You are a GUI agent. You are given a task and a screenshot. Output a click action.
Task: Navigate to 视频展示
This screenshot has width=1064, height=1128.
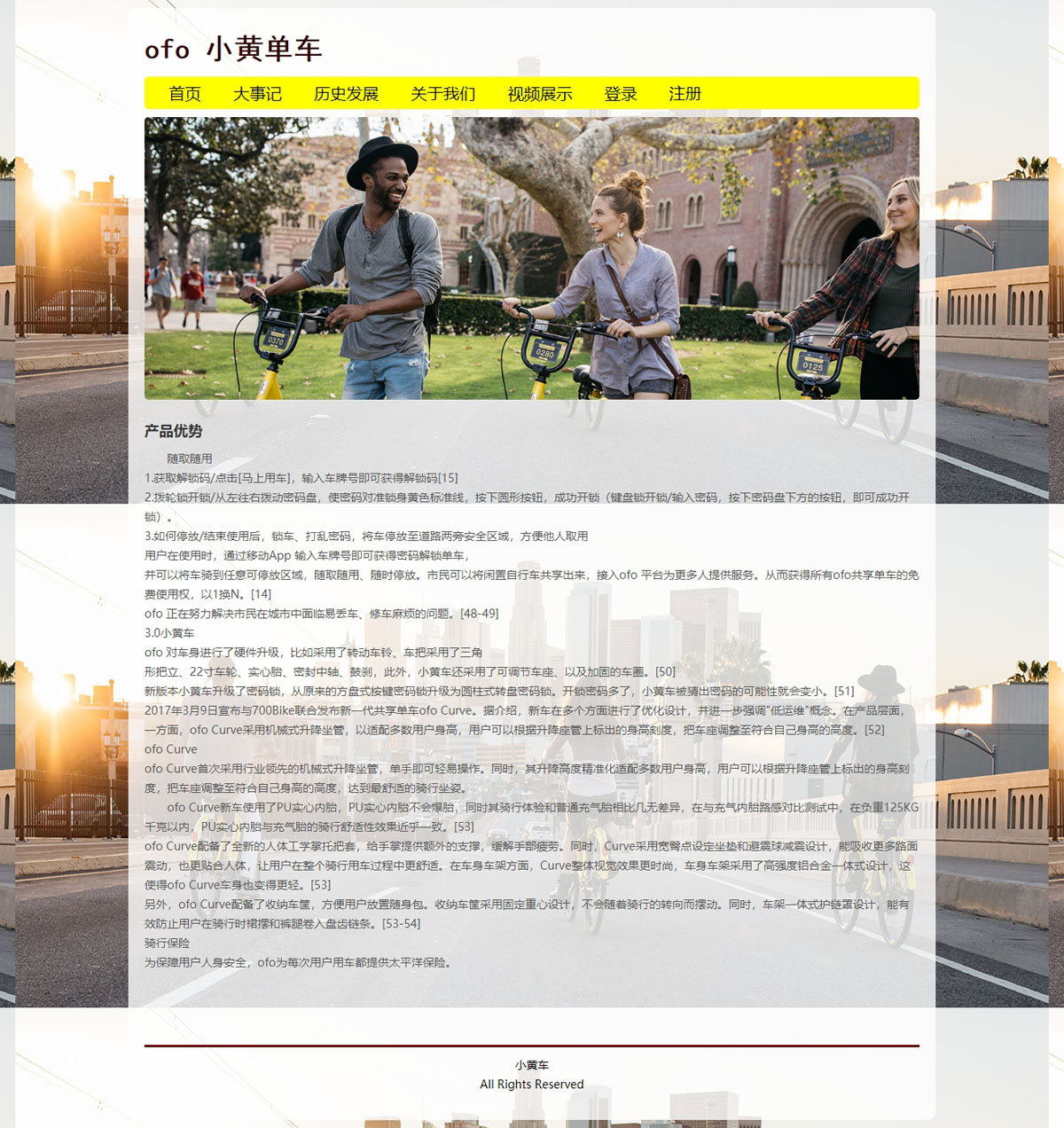point(540,94)
